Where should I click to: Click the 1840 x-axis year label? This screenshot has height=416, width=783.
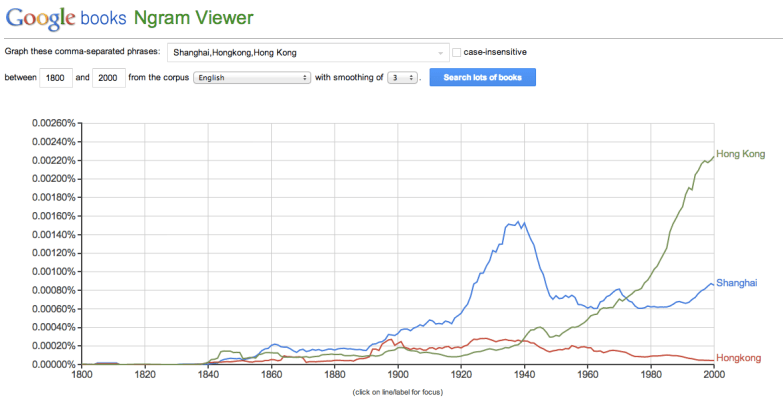[208, 375]
